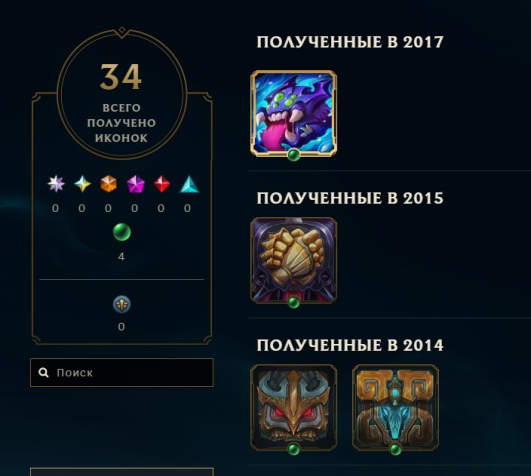Click the green gem under the spider icon
The width and height of the screenshot is (531, 476).
pos(294,155)
